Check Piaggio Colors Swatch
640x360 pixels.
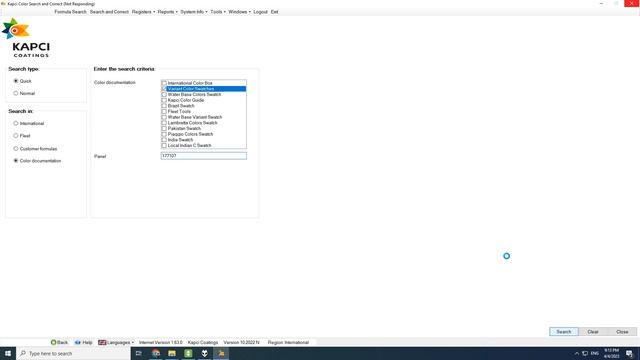point(164,134)
